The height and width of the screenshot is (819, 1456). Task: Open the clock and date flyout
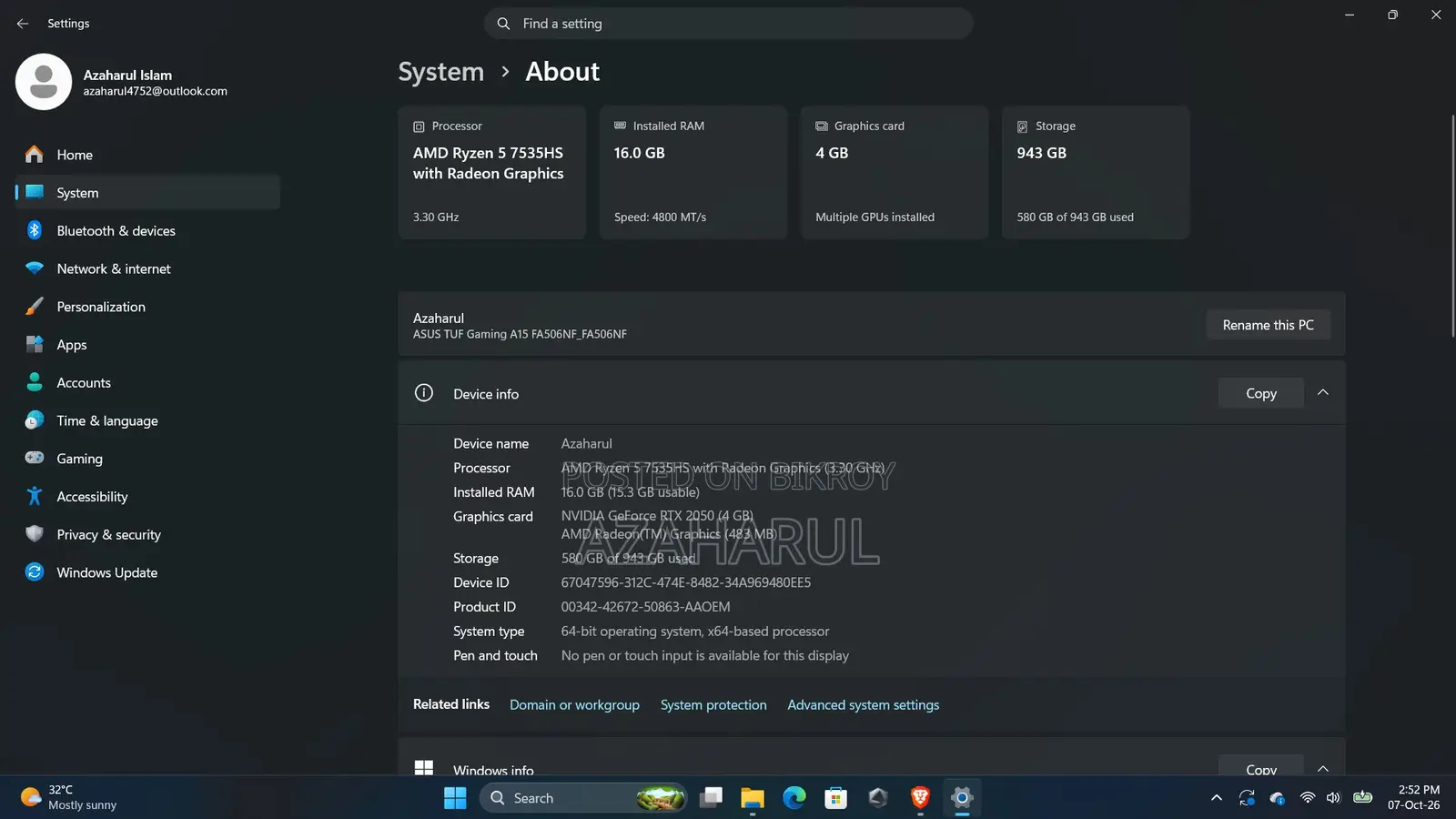click(1414, 798)
